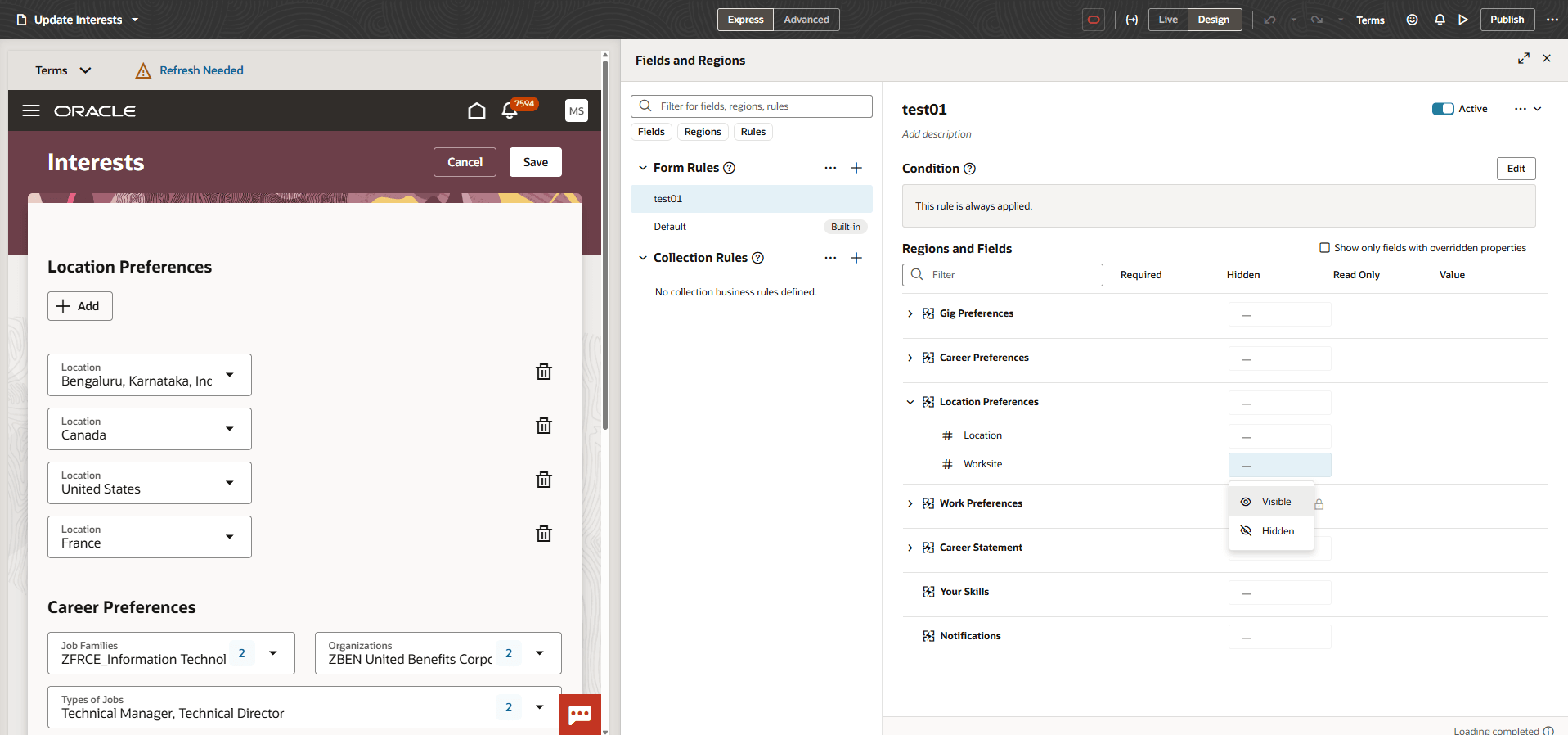
Task: Select the Regions filter tab
Action: 703,132
